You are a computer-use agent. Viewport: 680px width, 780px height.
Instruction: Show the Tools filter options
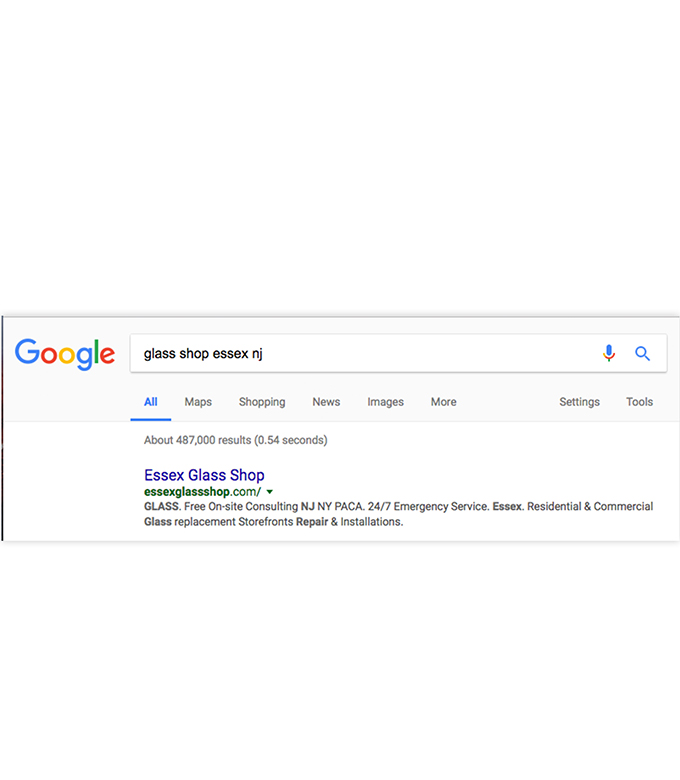tap(639, 401)
